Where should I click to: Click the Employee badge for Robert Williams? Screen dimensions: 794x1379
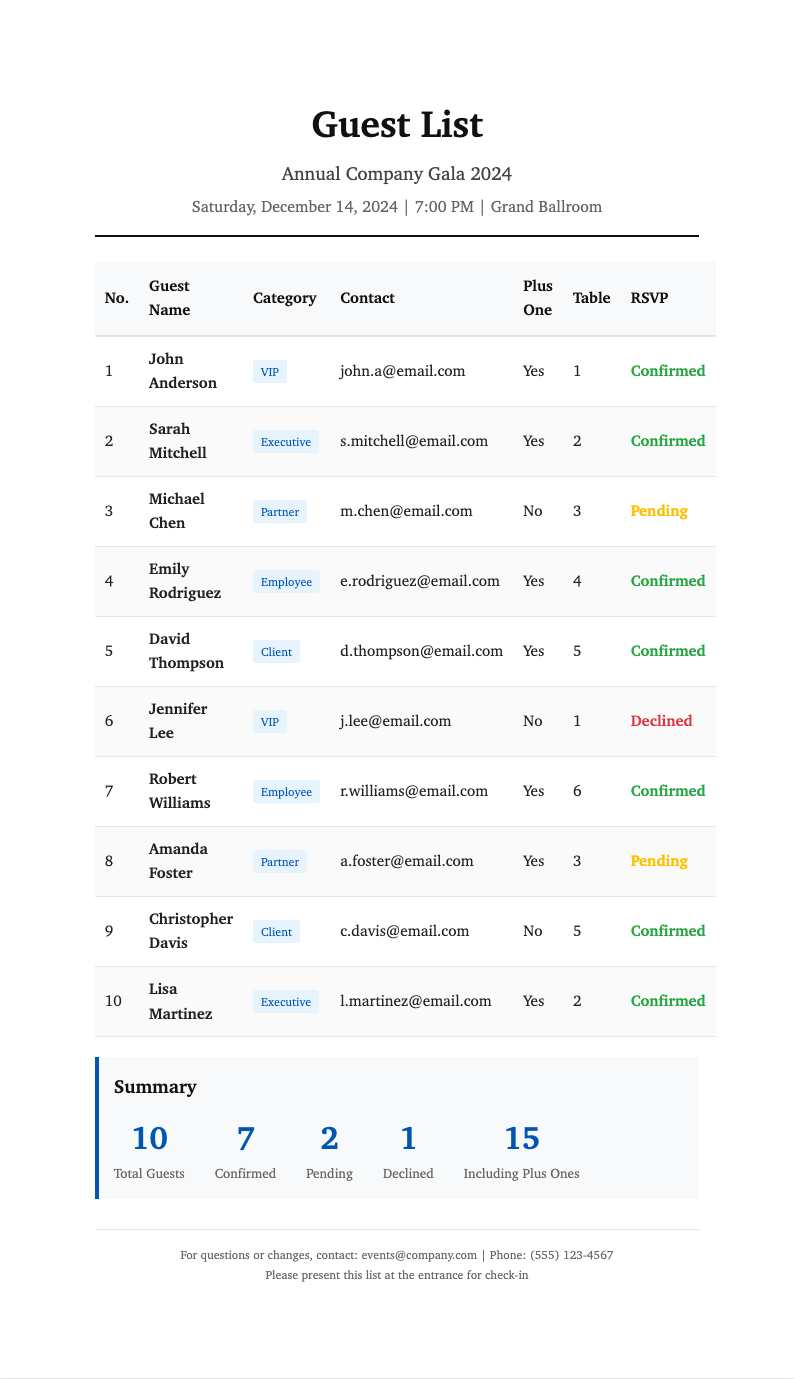tap(286, 792)
